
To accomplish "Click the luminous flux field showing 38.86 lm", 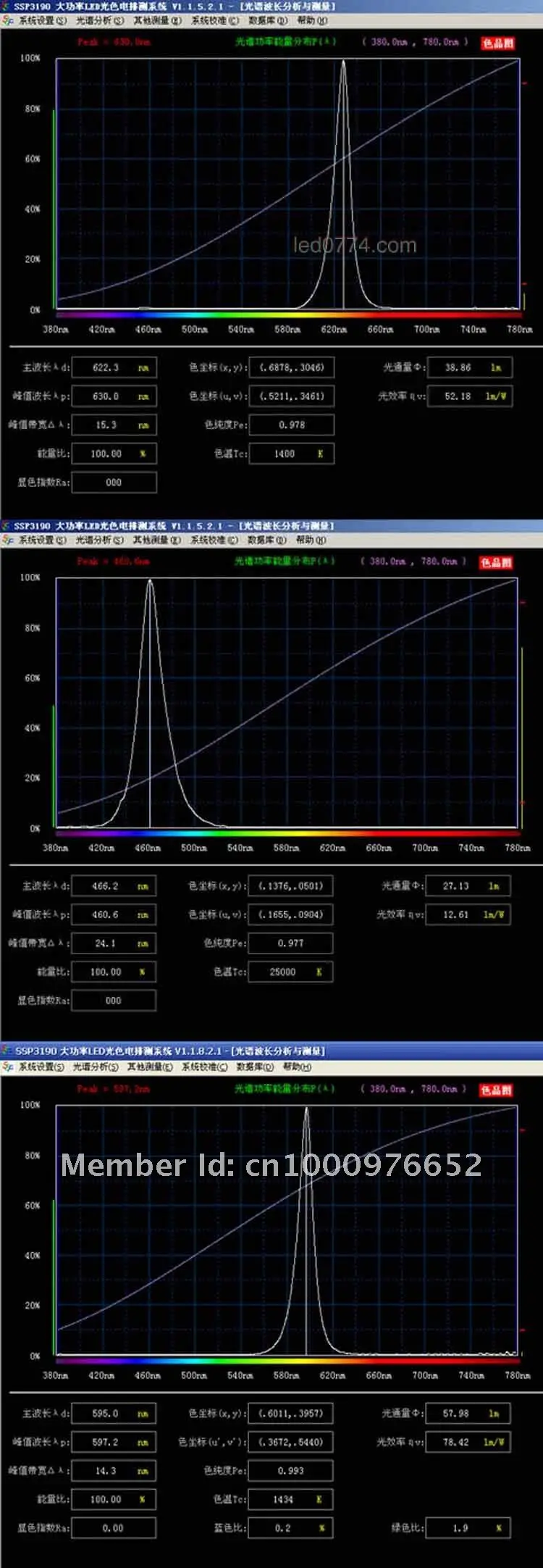I will click(470, 367).
